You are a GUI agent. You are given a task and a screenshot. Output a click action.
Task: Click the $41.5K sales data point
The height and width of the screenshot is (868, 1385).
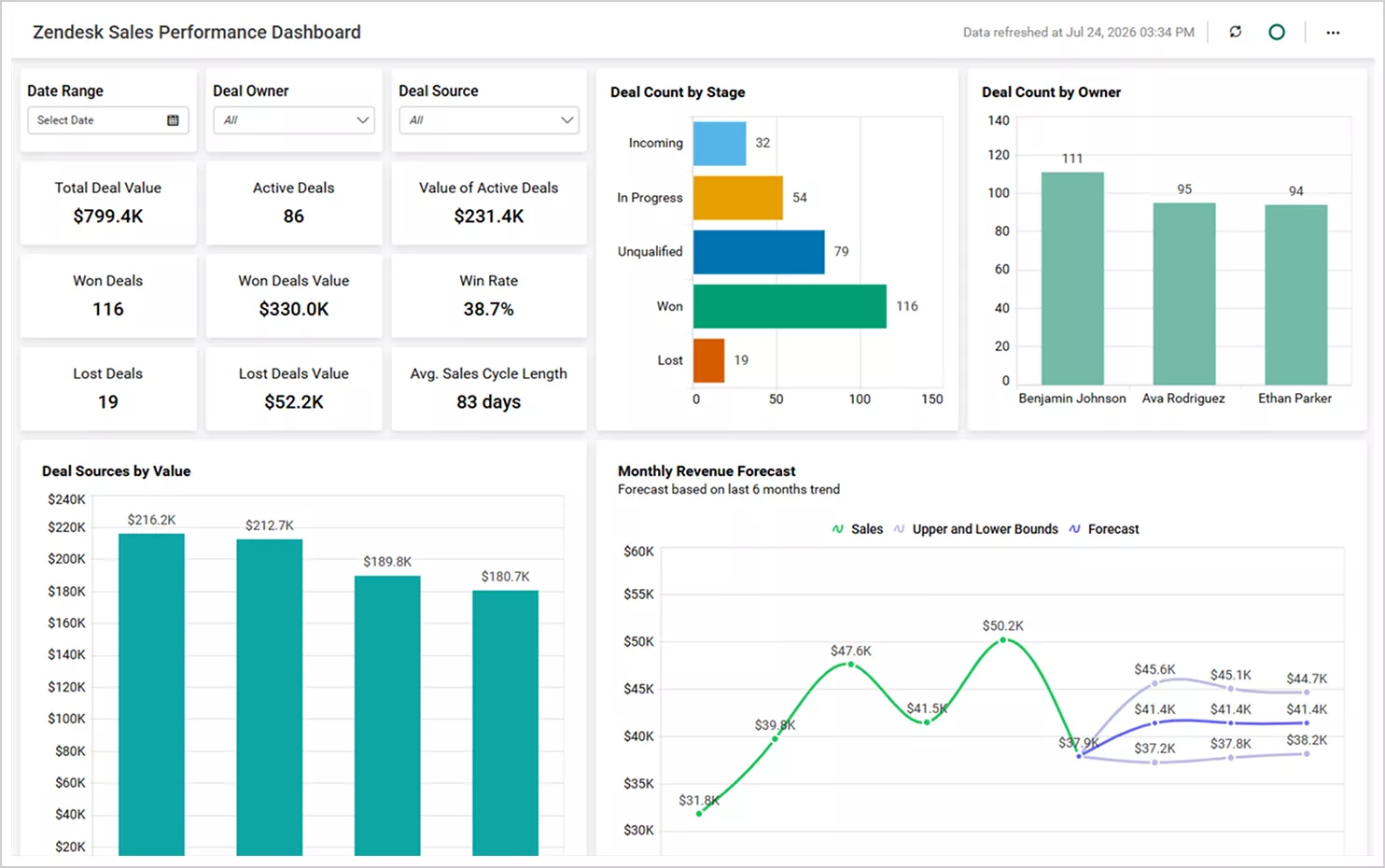(927, 721)
